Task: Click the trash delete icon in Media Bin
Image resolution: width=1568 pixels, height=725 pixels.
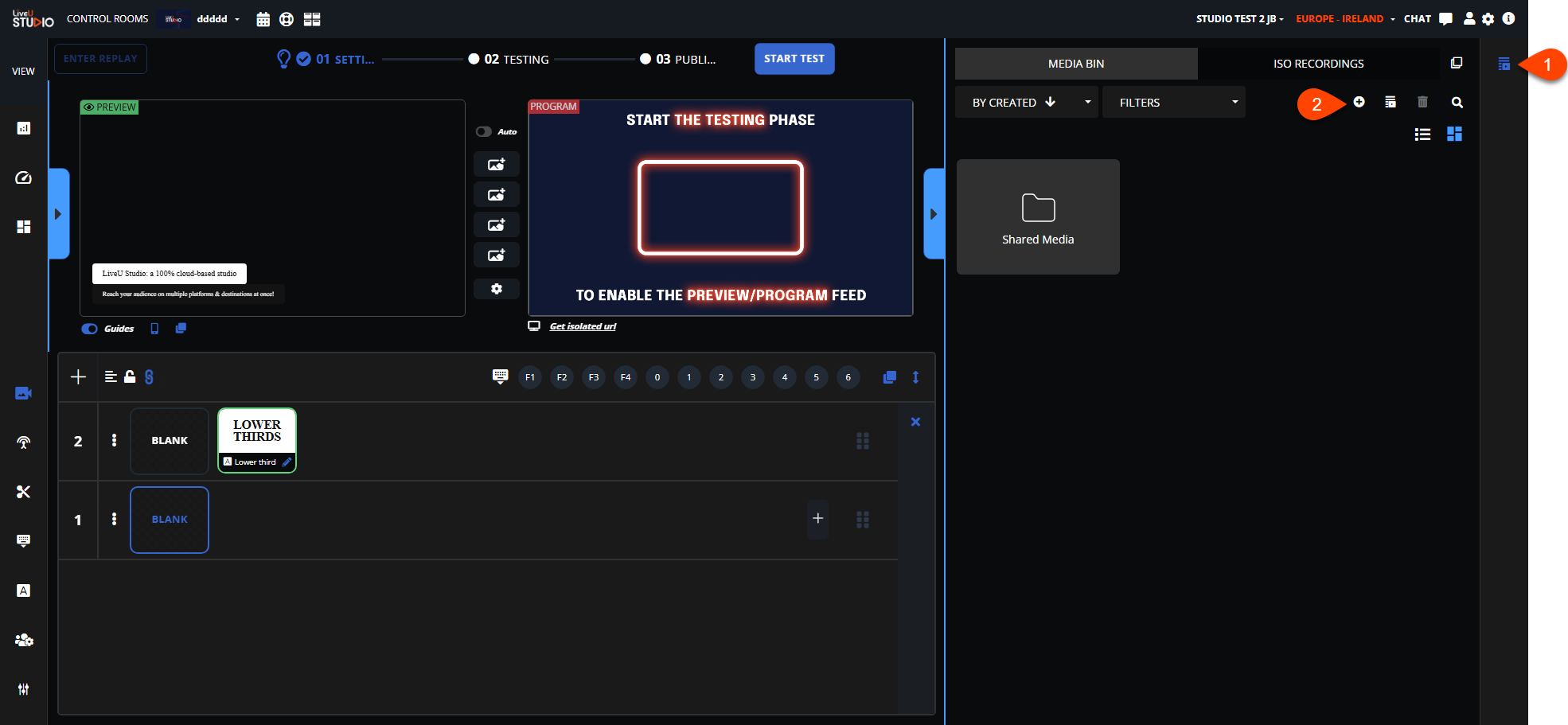Action: pyautogui.click(x=1422, y=102)
